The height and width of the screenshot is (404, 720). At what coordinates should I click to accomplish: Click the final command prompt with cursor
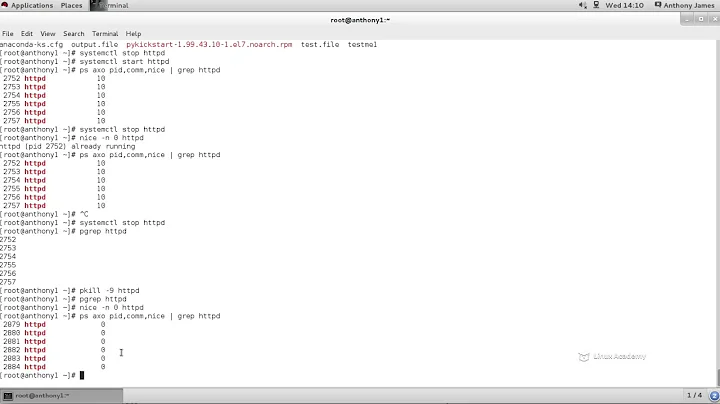[x=42, y=376]
